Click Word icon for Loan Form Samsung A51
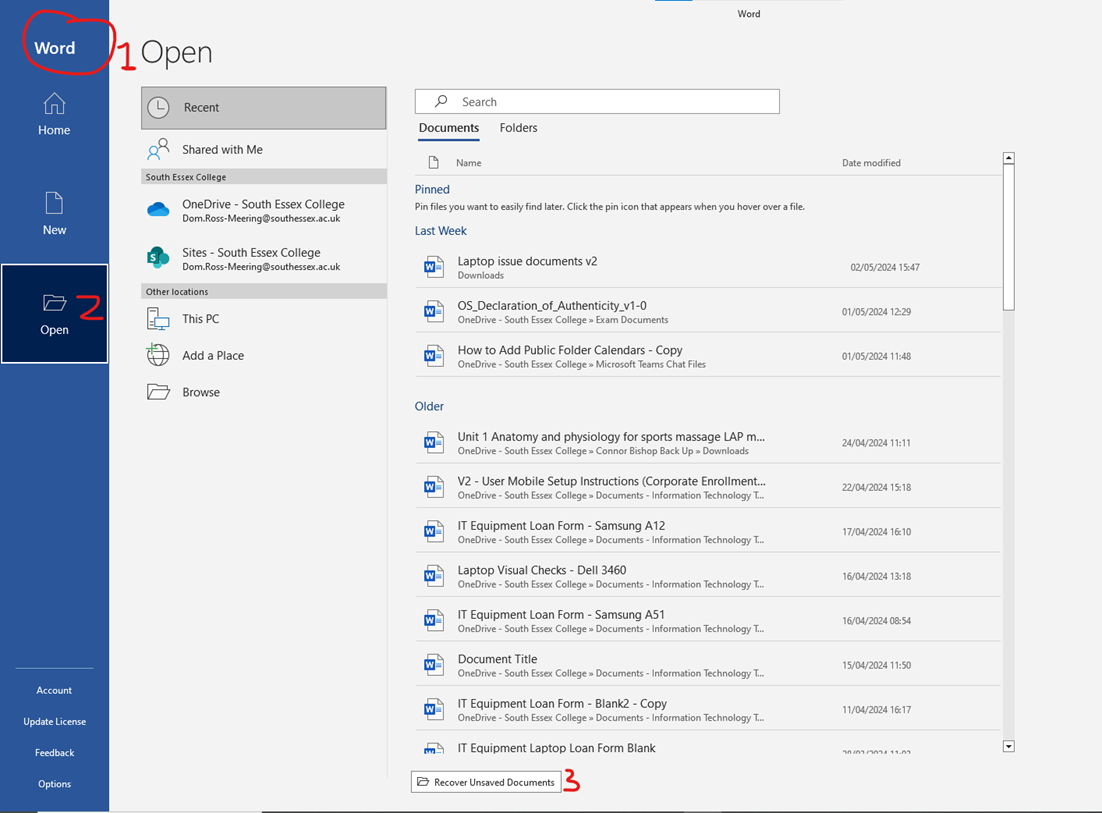1102x813 pixels. point(434,620)
